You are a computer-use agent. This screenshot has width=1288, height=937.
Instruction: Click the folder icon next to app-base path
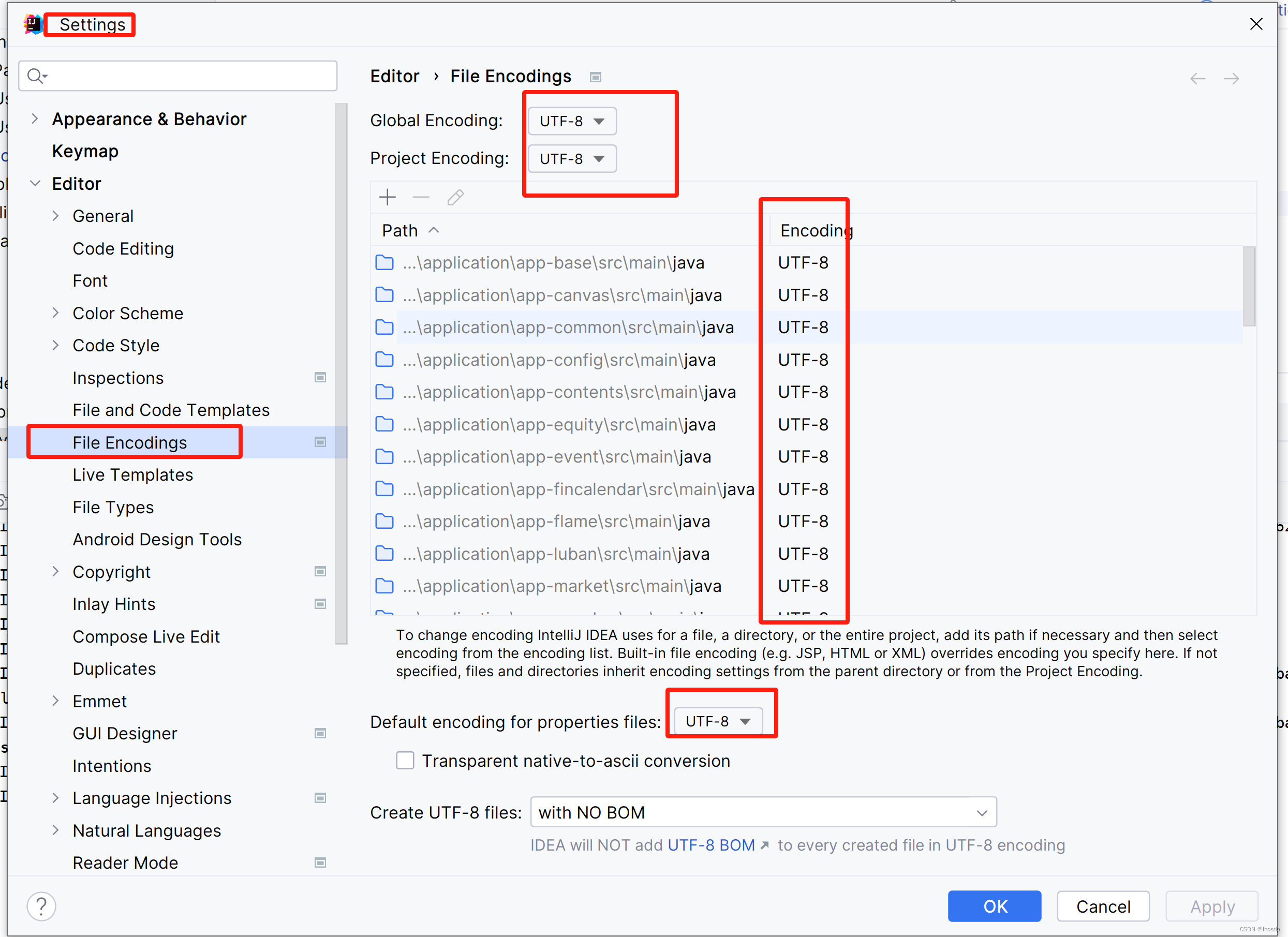(384, 262)
